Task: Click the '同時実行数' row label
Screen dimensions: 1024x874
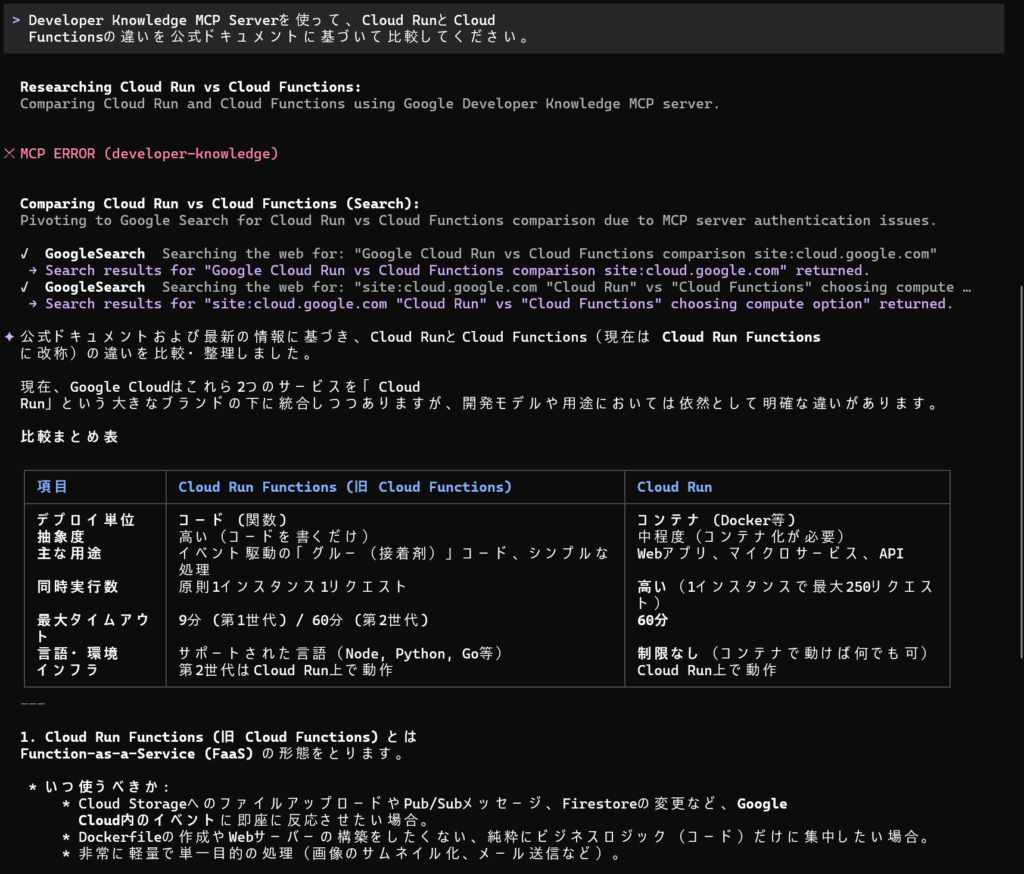Action: click(77, 587)
